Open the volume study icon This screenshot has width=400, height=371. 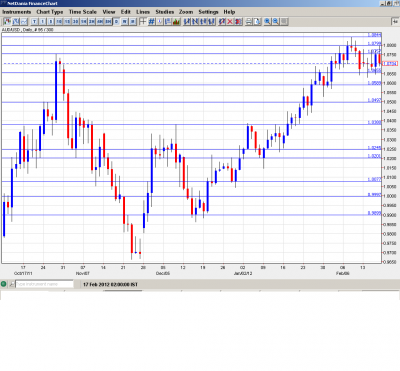click(176, 22)
